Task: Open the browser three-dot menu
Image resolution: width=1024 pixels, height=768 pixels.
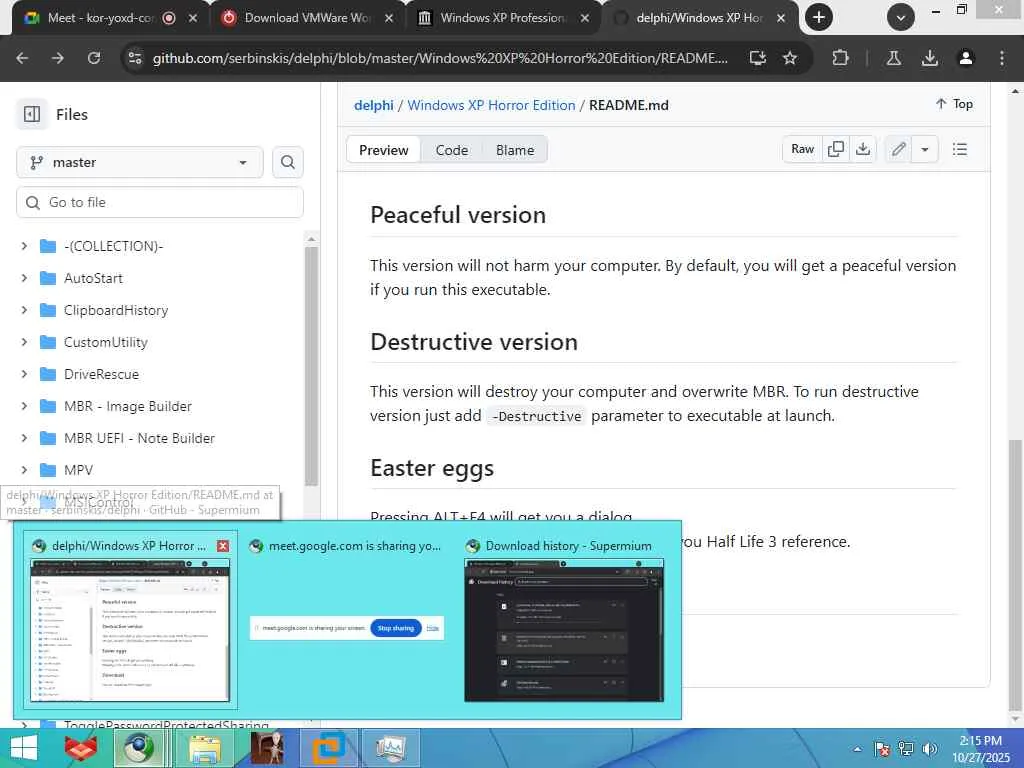Action: click(x=1002, y=58)
